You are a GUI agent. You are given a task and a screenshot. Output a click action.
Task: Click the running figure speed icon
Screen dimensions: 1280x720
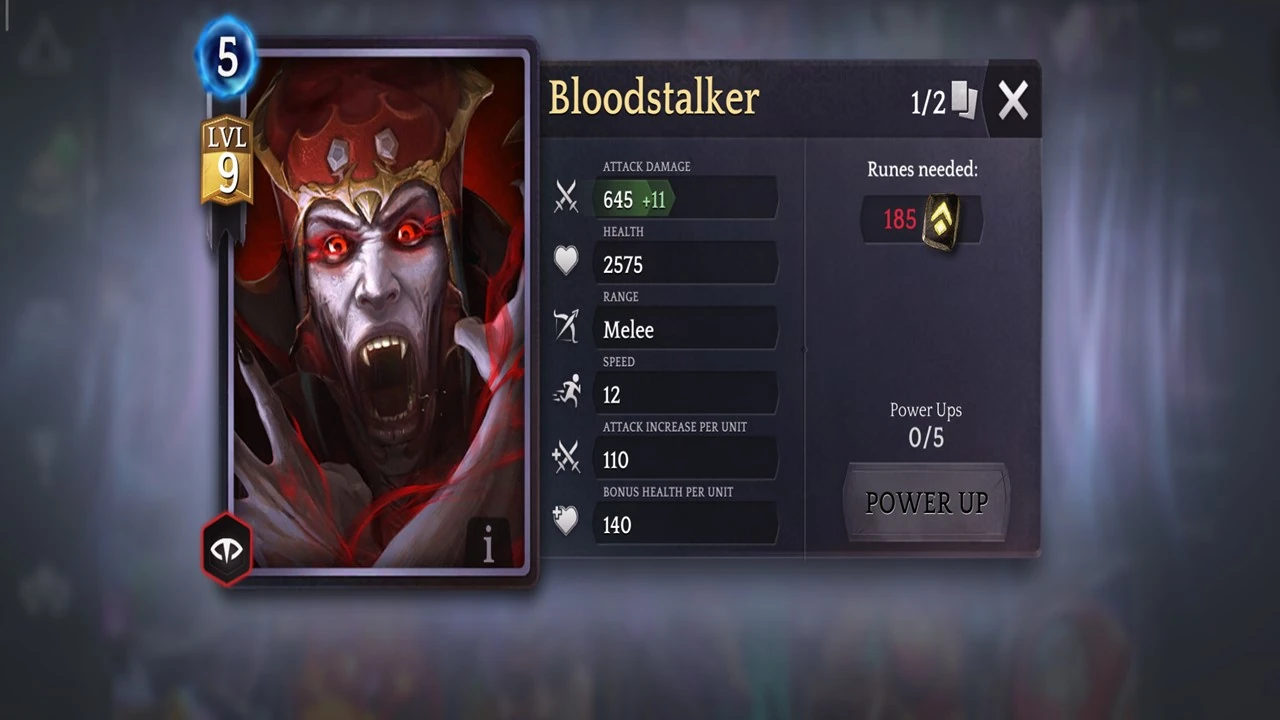566,392
